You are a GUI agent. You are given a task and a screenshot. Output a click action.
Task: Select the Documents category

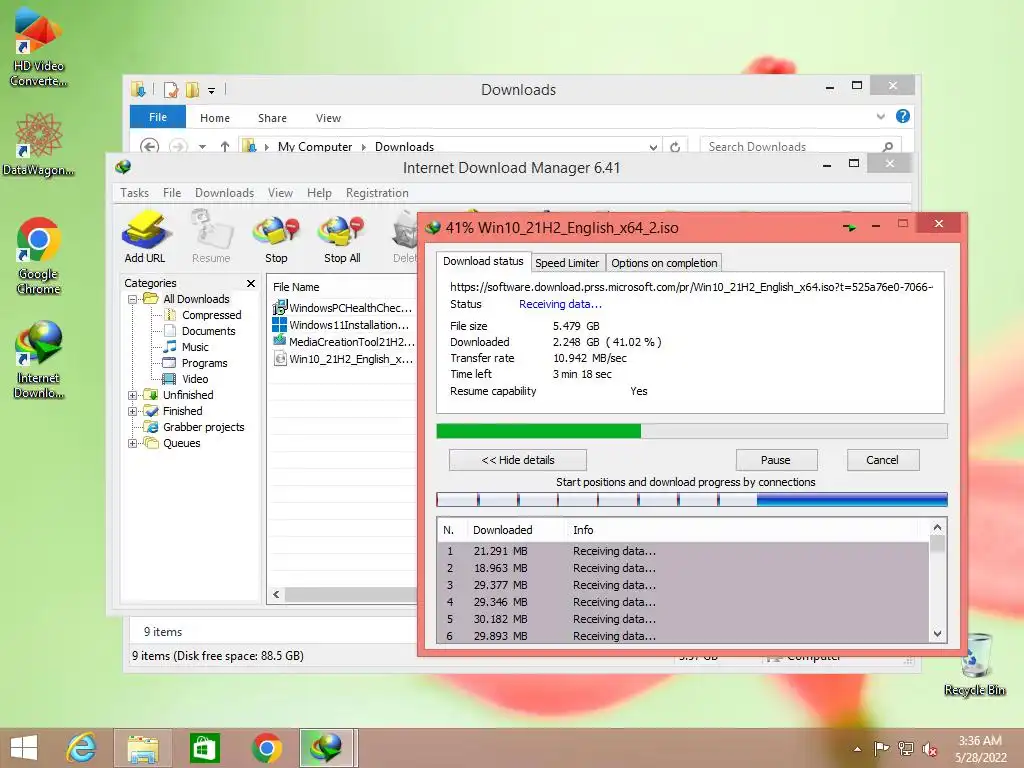(x=208, y=331)
